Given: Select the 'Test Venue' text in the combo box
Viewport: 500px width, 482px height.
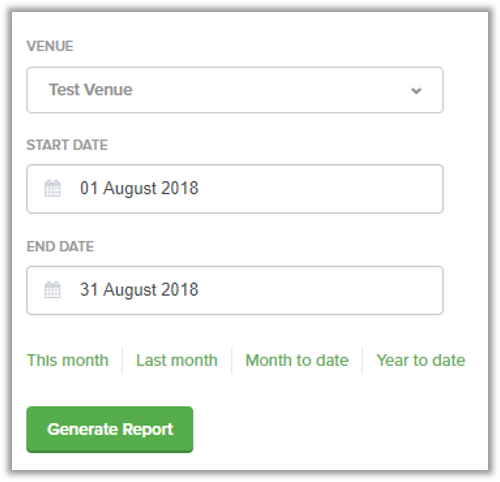Looking at the screenshot, I should point(91,90).
